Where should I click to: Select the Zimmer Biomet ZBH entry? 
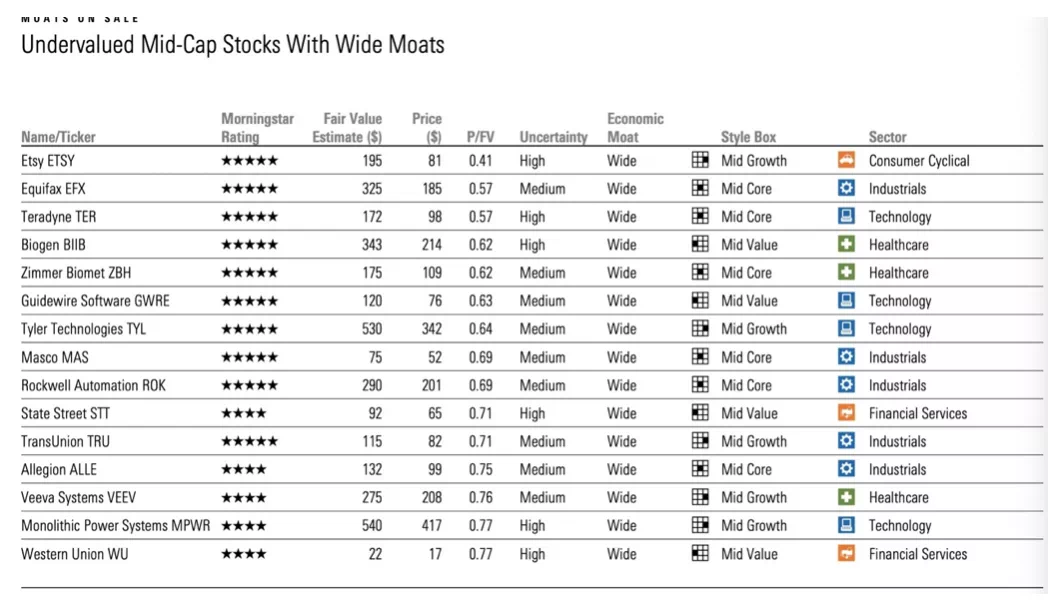pos(76,273)
